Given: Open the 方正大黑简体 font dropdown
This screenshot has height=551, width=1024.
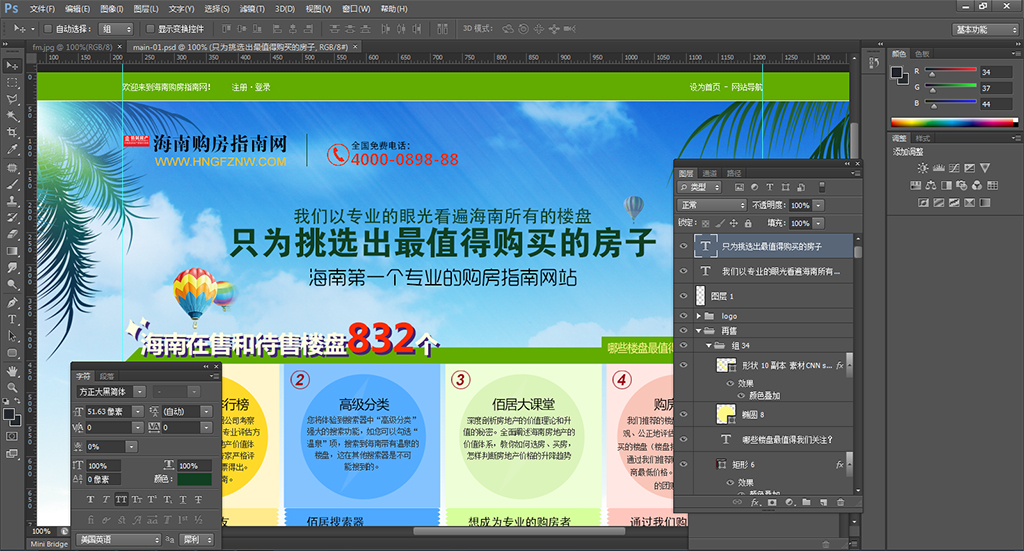Looking at the screenshot, I should [x=139, y=391].
